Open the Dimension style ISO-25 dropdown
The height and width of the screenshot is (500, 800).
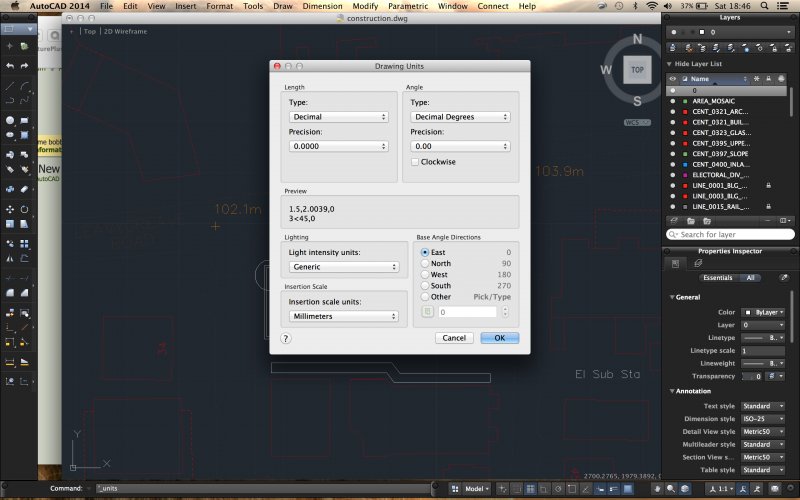tap(763, 419)
